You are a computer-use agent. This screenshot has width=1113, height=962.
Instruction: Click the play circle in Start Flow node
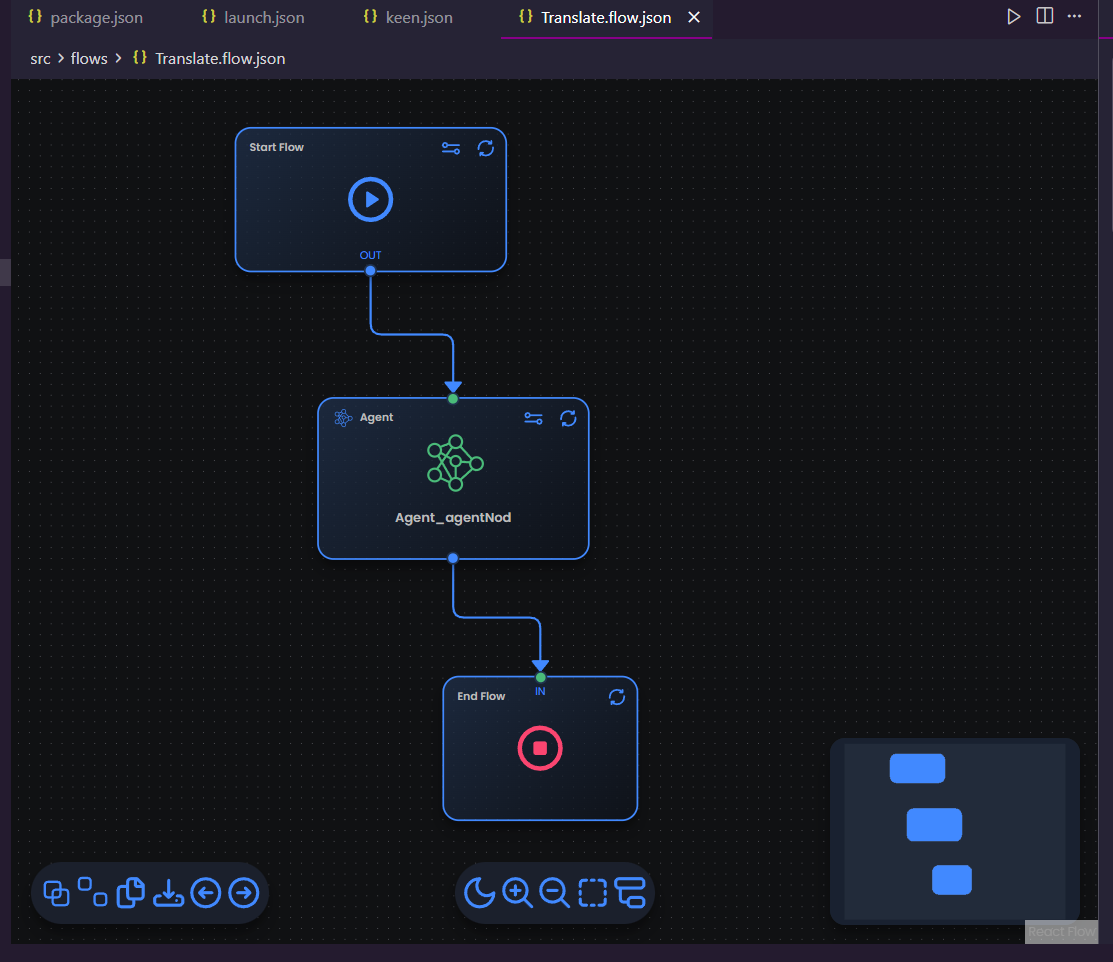371,199
